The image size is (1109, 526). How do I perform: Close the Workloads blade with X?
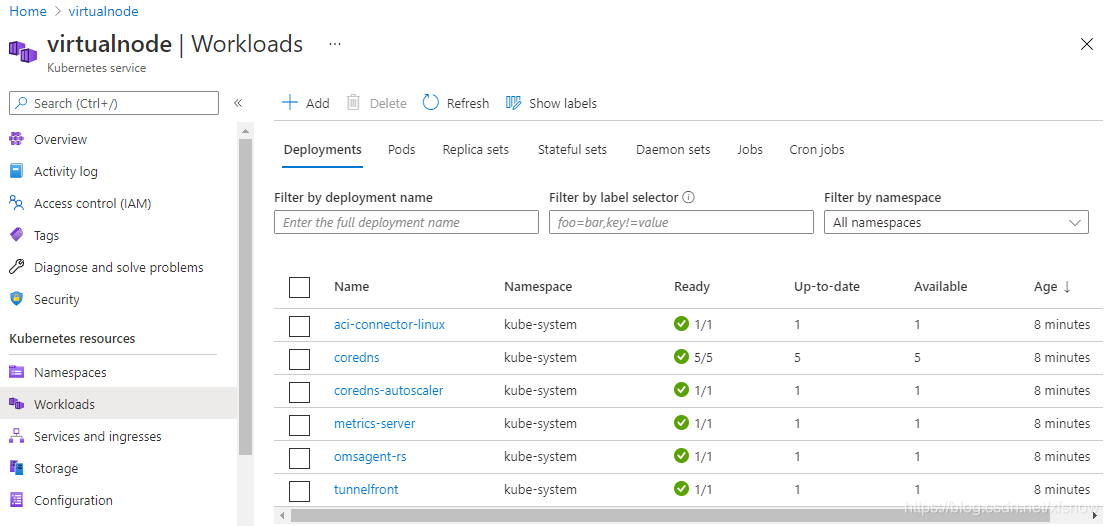1087,44
